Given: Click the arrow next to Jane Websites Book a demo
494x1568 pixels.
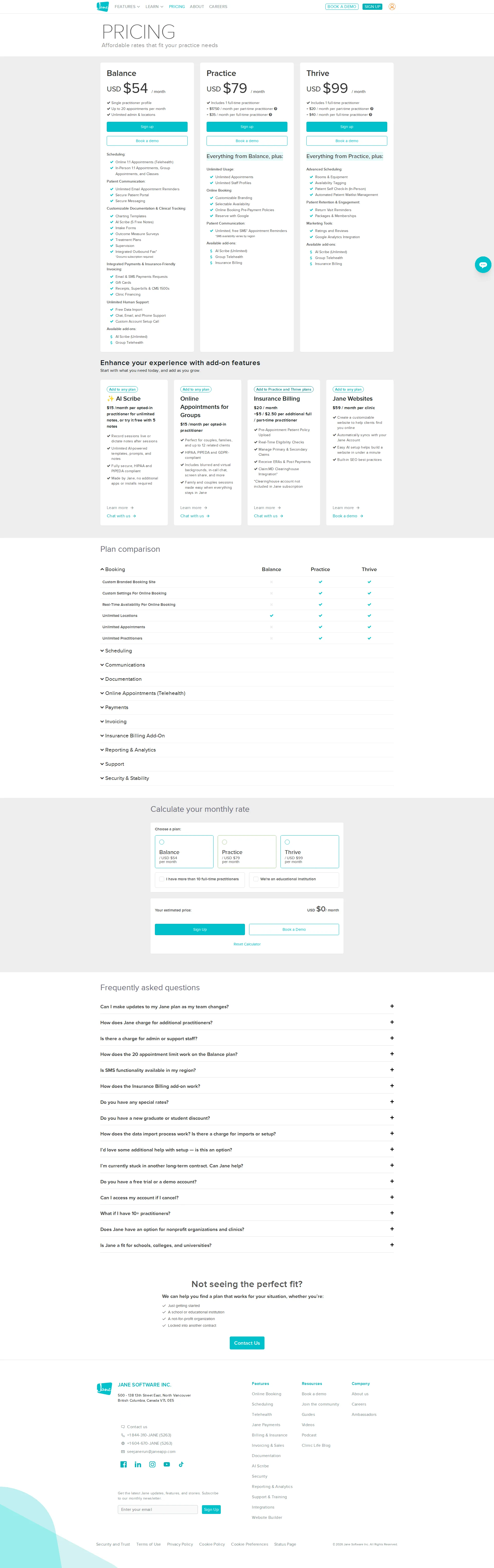Looking at the screenshot, I should 361,516.
